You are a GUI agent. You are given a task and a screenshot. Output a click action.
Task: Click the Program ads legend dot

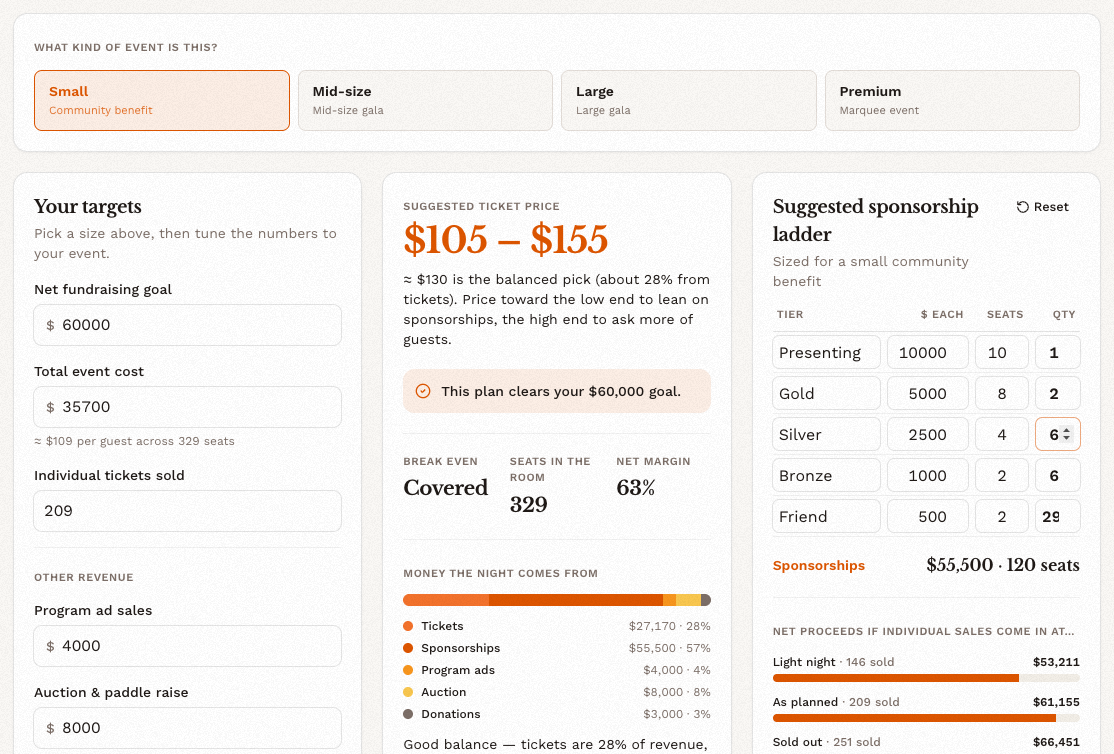pos(408,670)
